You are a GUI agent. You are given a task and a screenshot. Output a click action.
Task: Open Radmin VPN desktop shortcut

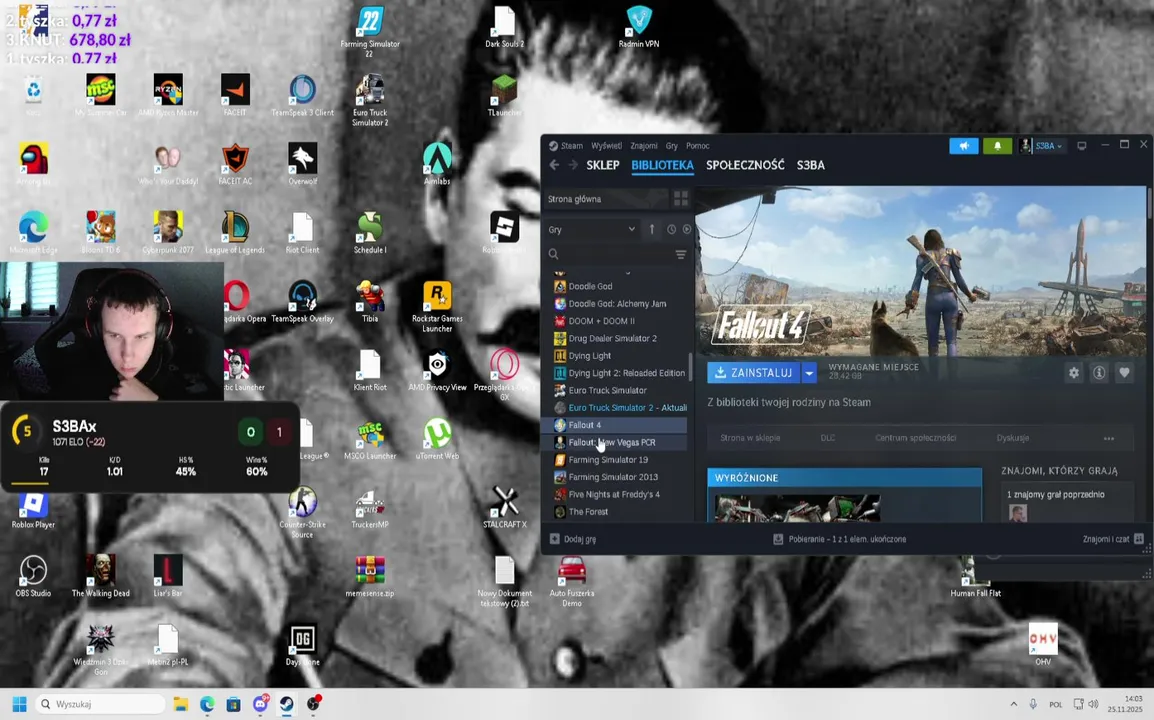(x=639, y=27)
